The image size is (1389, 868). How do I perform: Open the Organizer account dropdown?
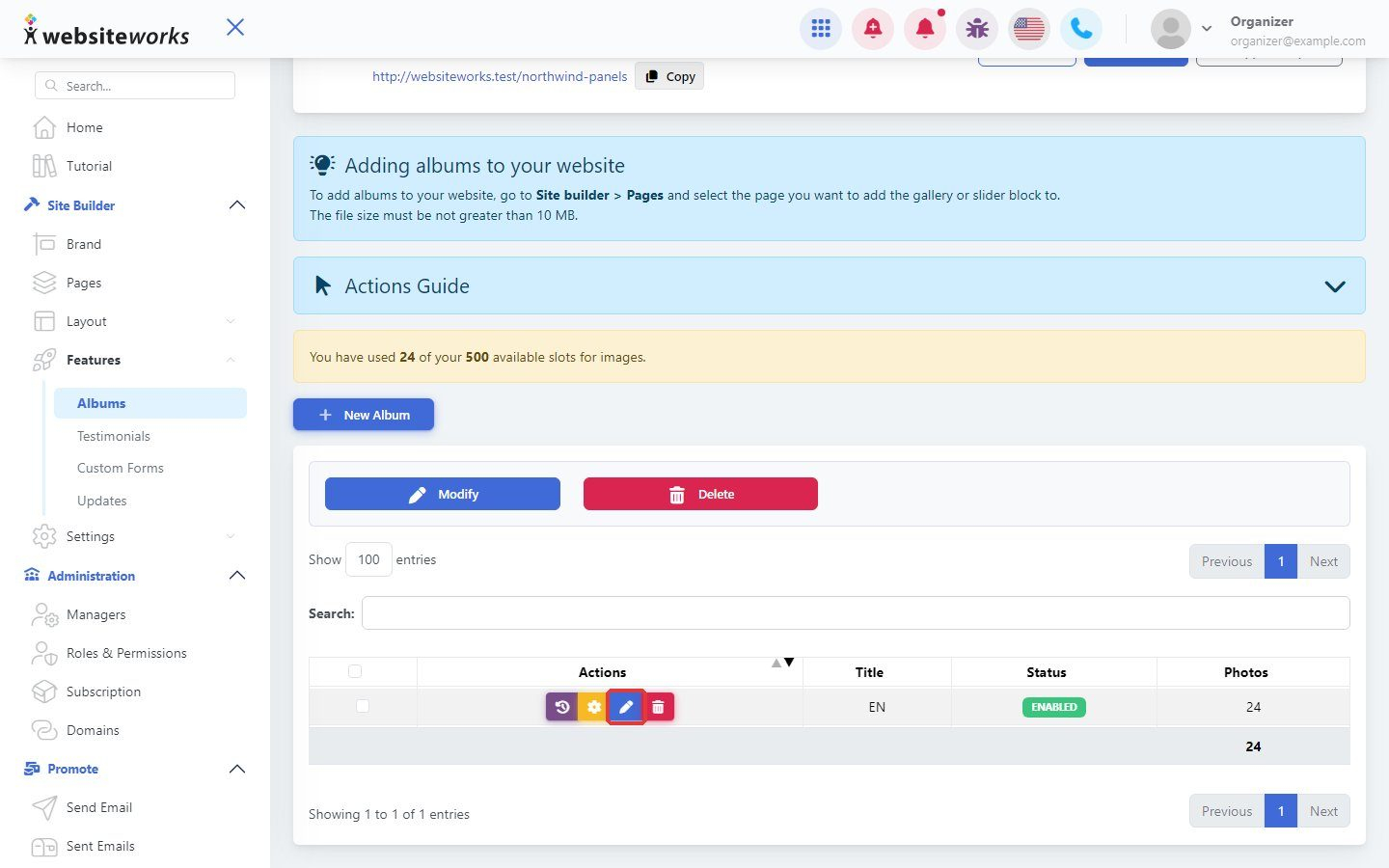[x=1206, y=29]
